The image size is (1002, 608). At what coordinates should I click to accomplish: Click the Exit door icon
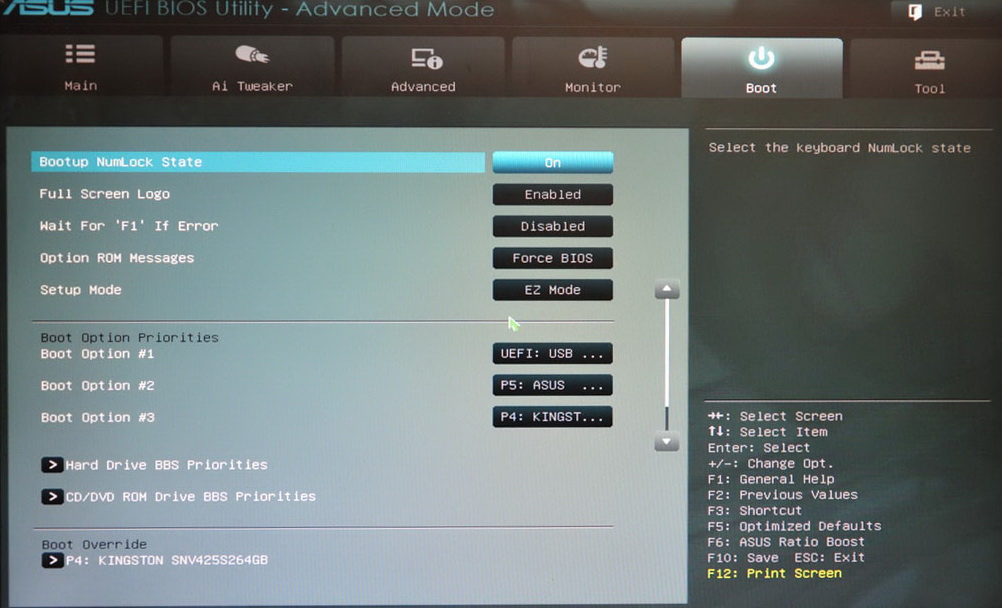tap(915, 12)
